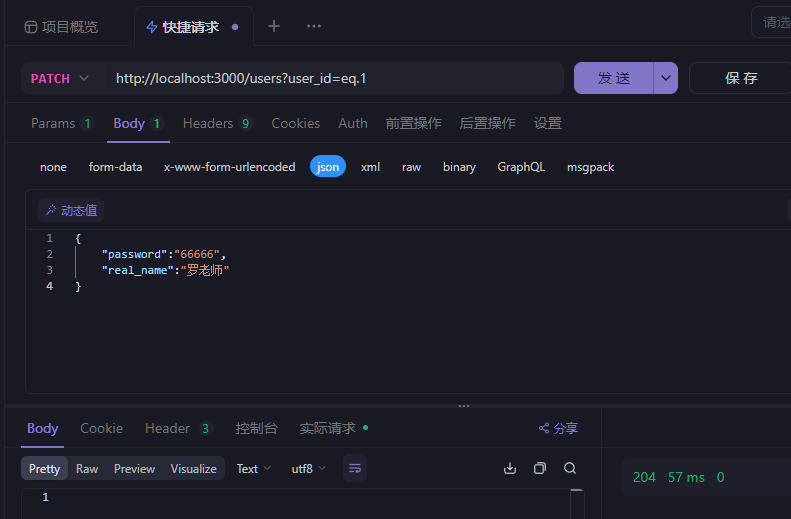
Task: Share the response with 分享
Action: [x=558, y=428]
